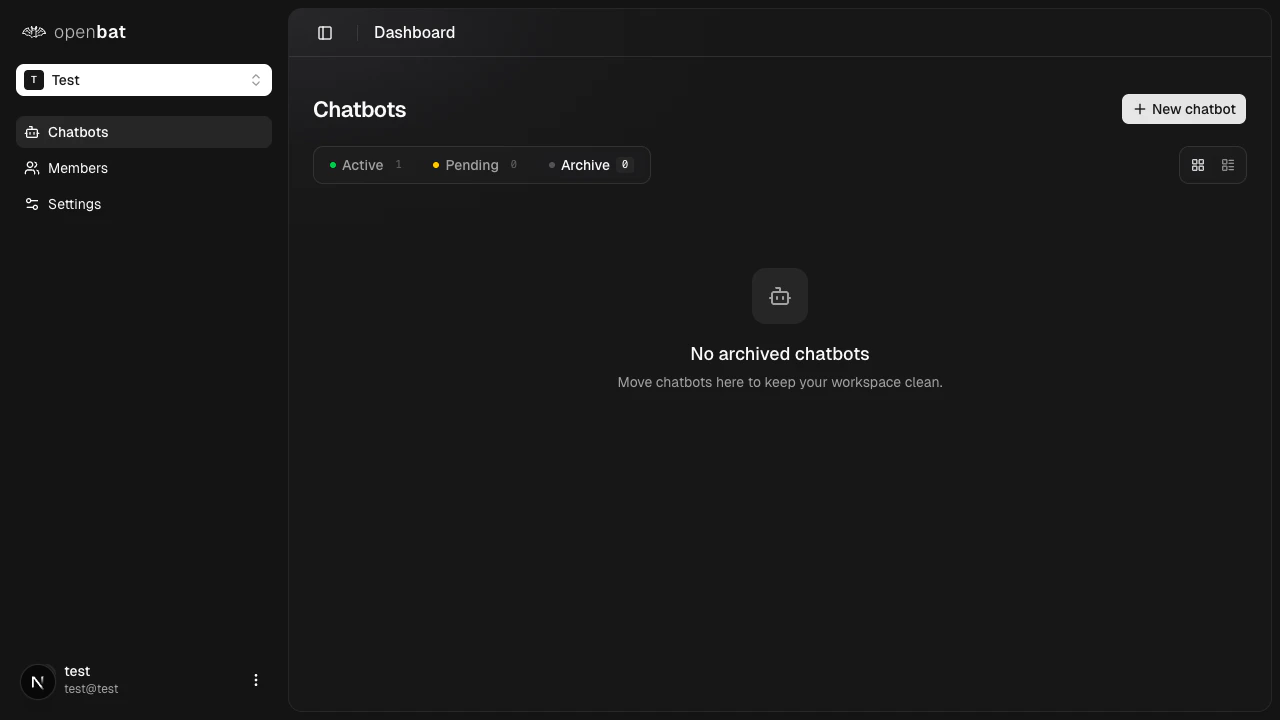Expand workspace selector with up-down chevrons
Screen dimensions: 1280x720
[256, 80]
